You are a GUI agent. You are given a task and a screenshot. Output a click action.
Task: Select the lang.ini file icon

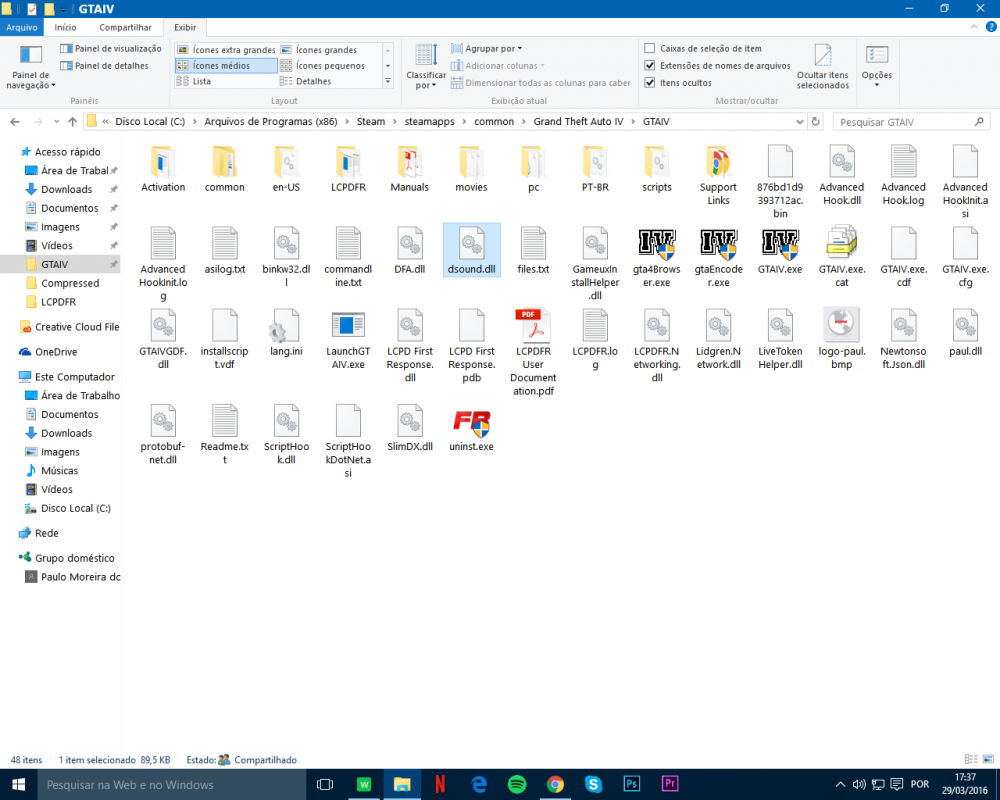[x=286, y=325]
